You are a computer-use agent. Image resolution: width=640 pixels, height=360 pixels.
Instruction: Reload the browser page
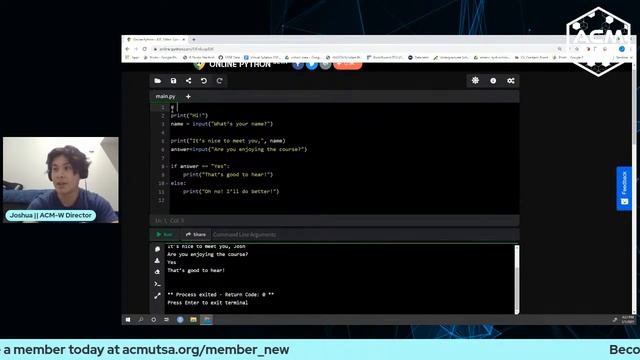coord(144,49)
